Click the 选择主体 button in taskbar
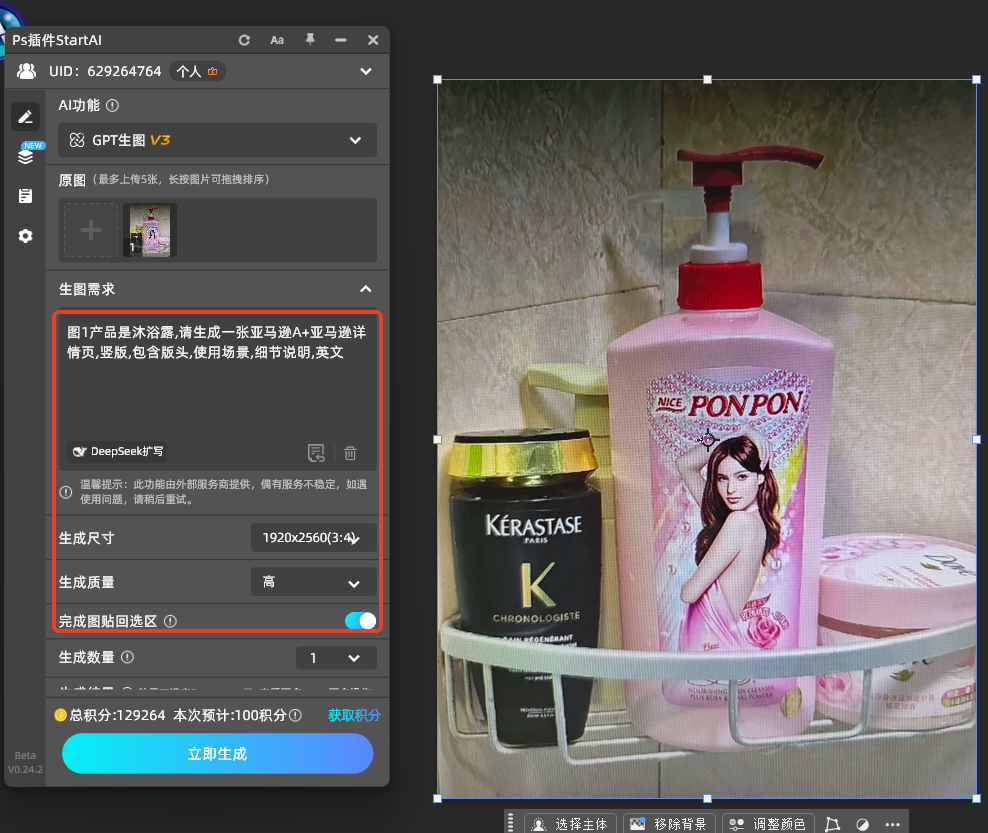The image size is (988, 833). tap(572, 824)
